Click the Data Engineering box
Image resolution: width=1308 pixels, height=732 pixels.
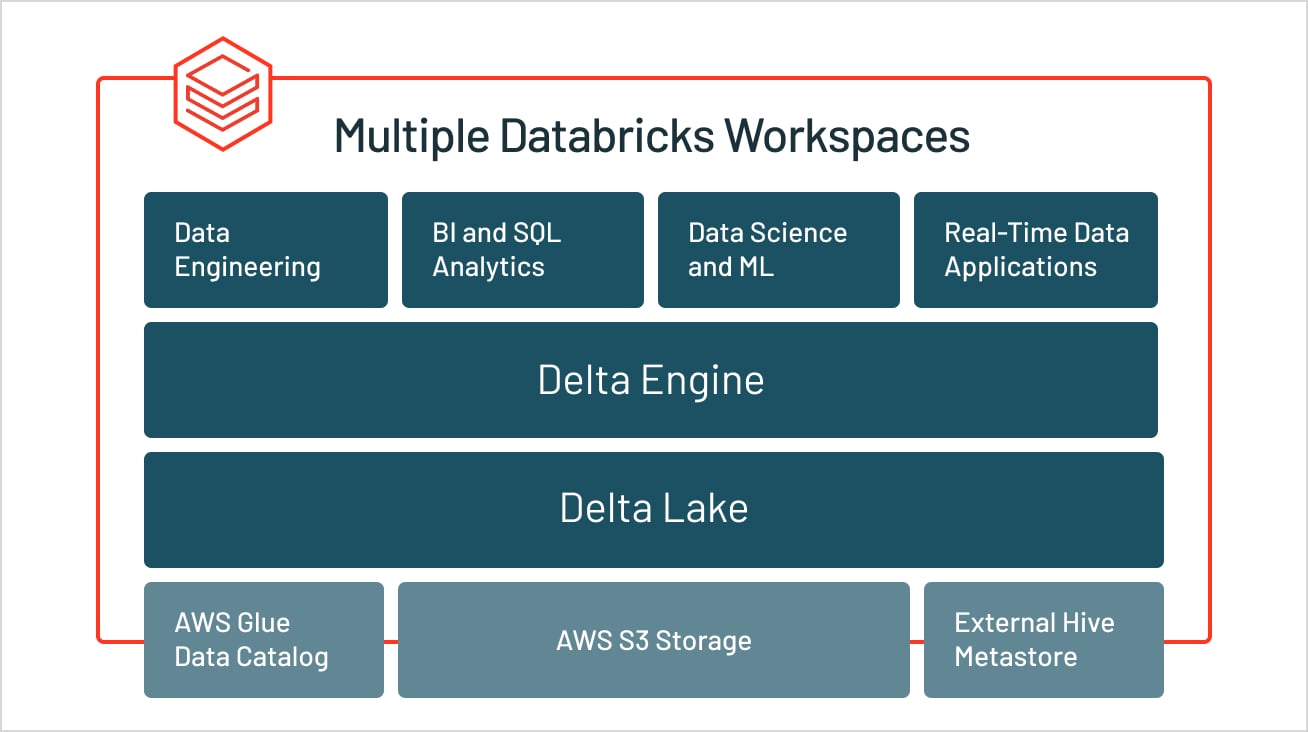[266, 250]
